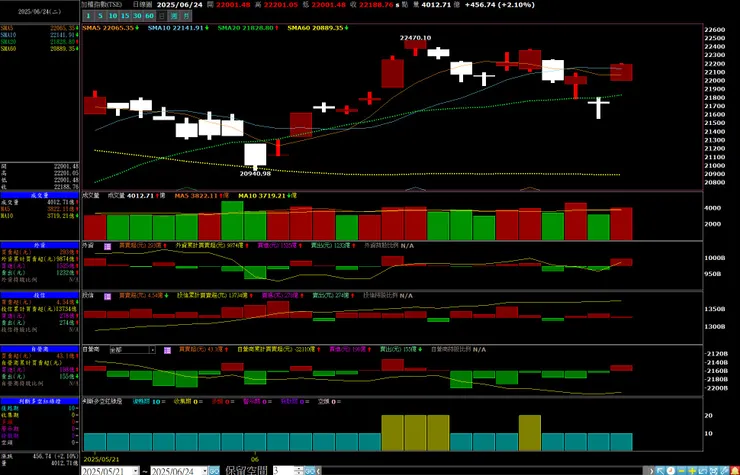
Task: Select the monthly (月) timeframe button
Action: click(x=186, y=16)
